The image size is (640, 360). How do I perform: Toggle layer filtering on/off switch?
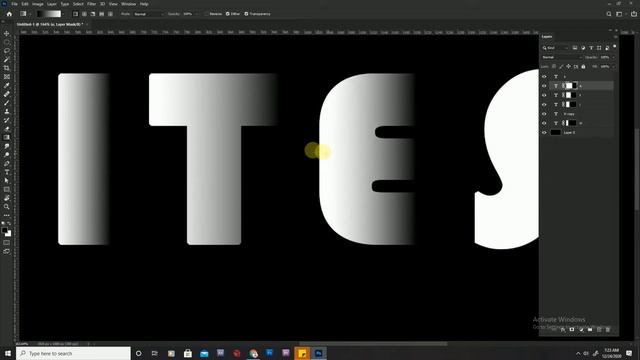tap(615, 47)
